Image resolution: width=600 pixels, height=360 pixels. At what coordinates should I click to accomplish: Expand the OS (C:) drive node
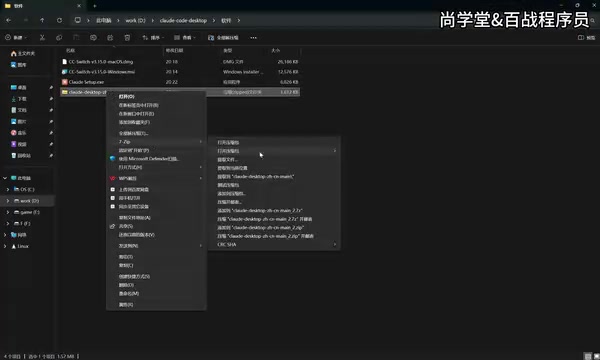pos(8,189)
